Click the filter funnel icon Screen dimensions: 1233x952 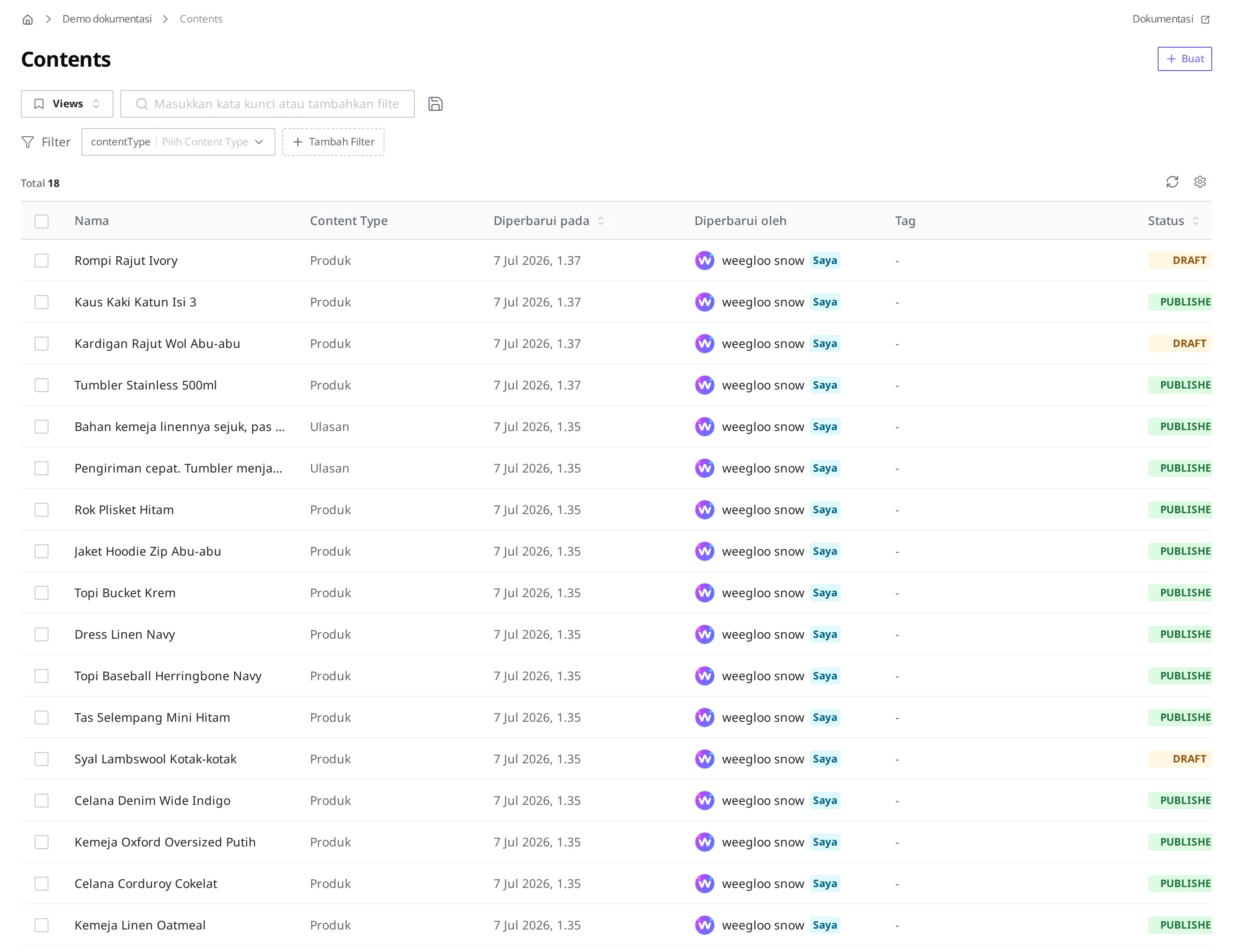click(28, 142)
